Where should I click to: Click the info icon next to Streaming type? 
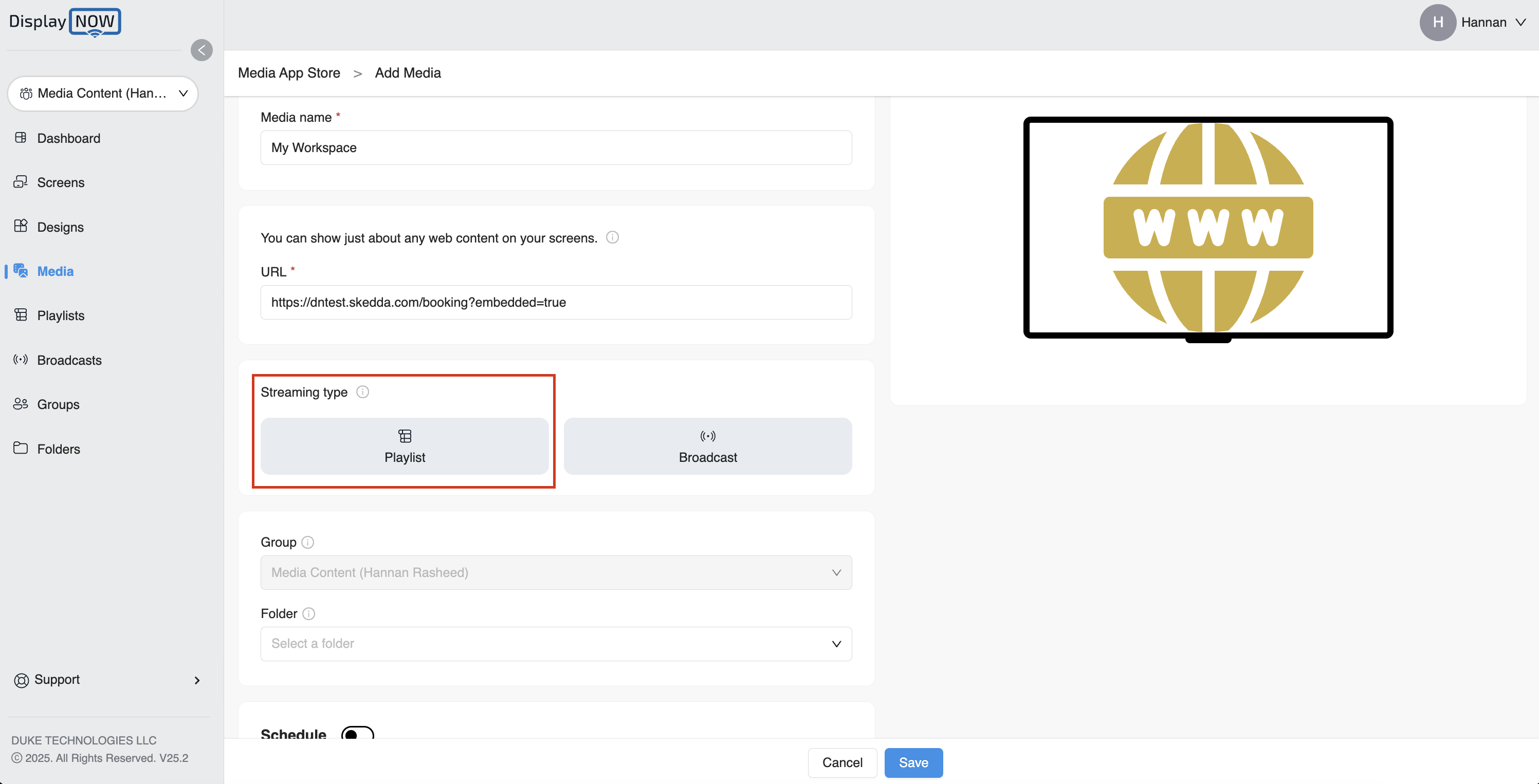362,393
